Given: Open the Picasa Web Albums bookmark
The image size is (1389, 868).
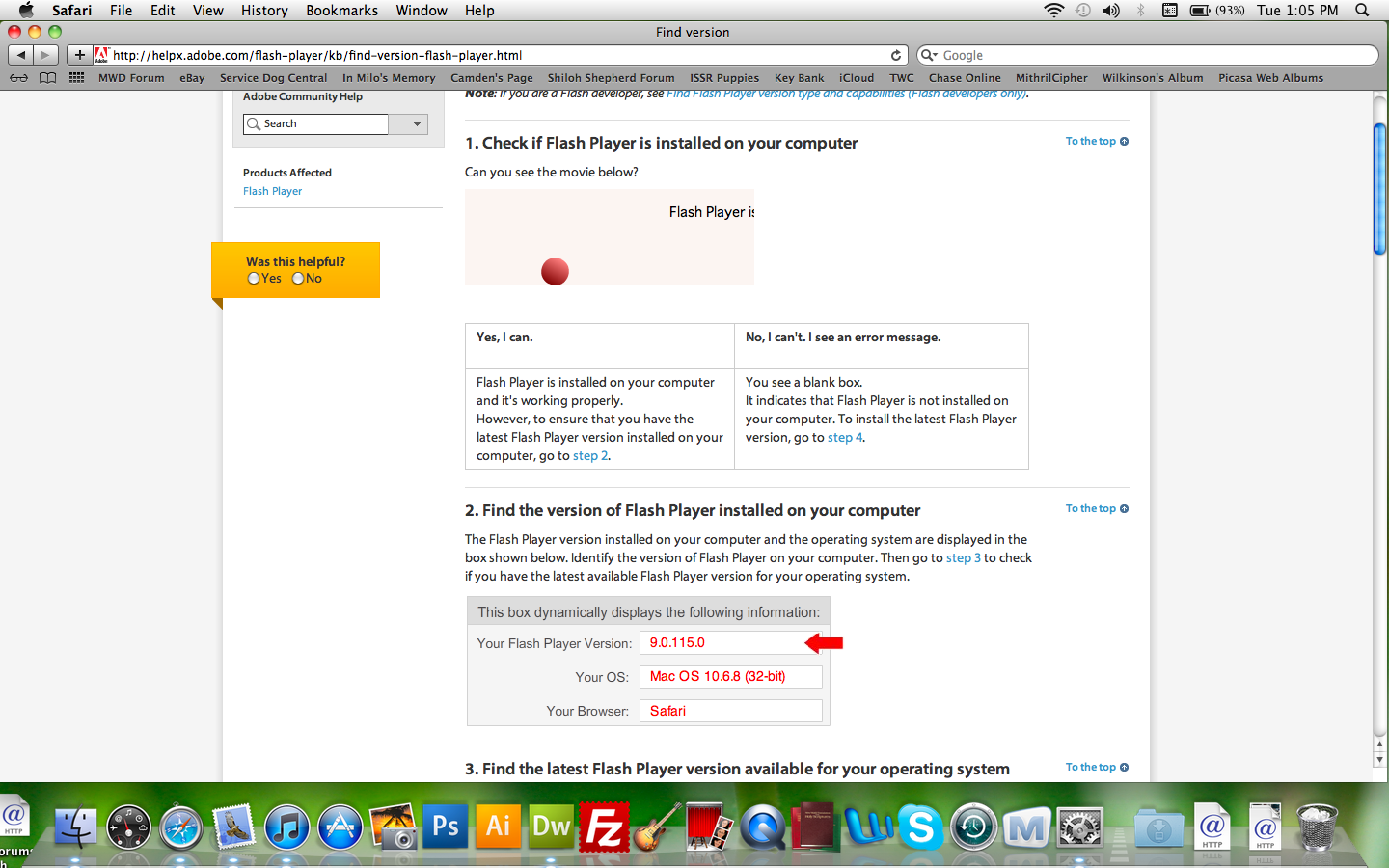Looking at the screenshot, I should pyautogui.click(x=1270, y=78).
